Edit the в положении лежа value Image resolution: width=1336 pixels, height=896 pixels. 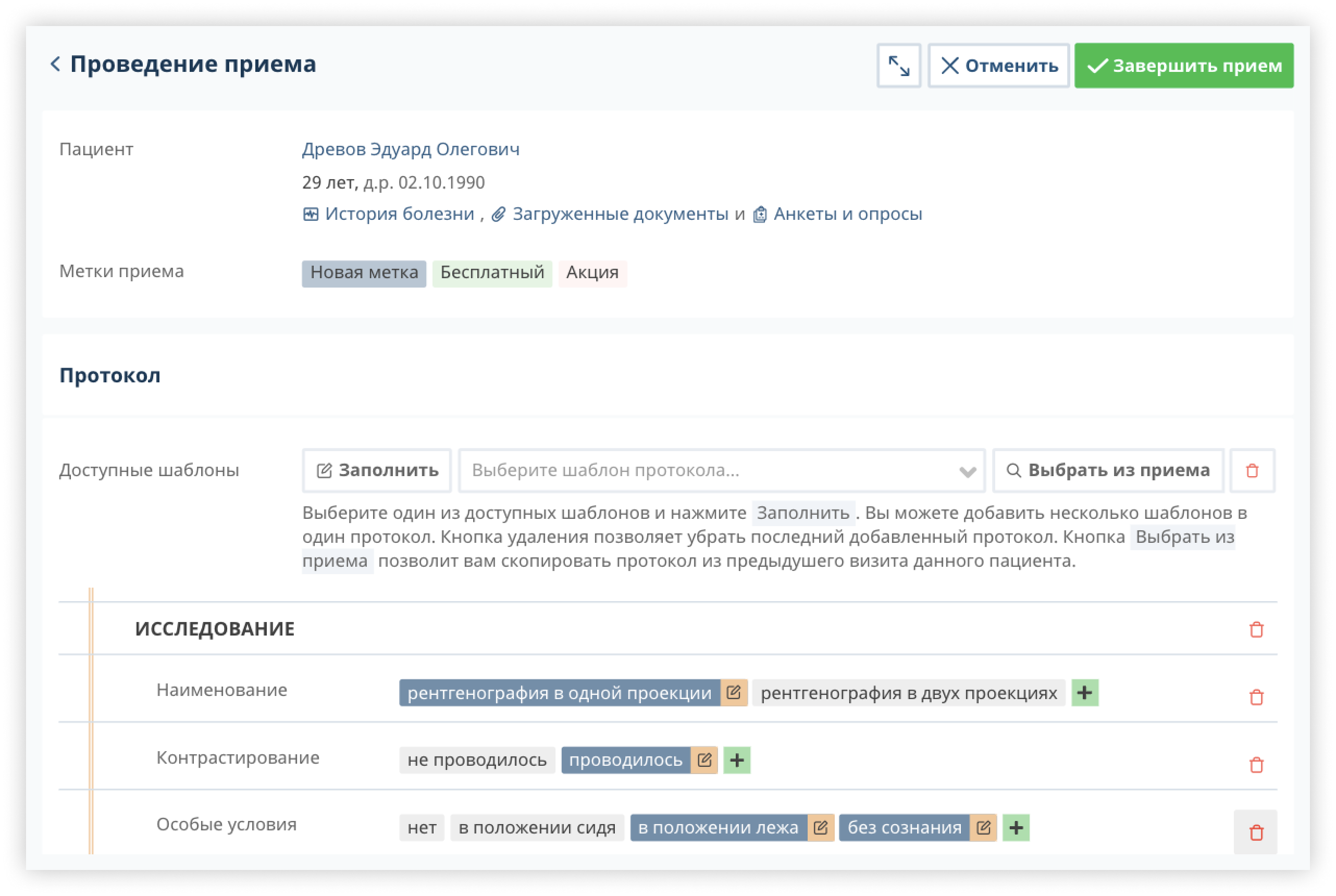click(821, 828)
